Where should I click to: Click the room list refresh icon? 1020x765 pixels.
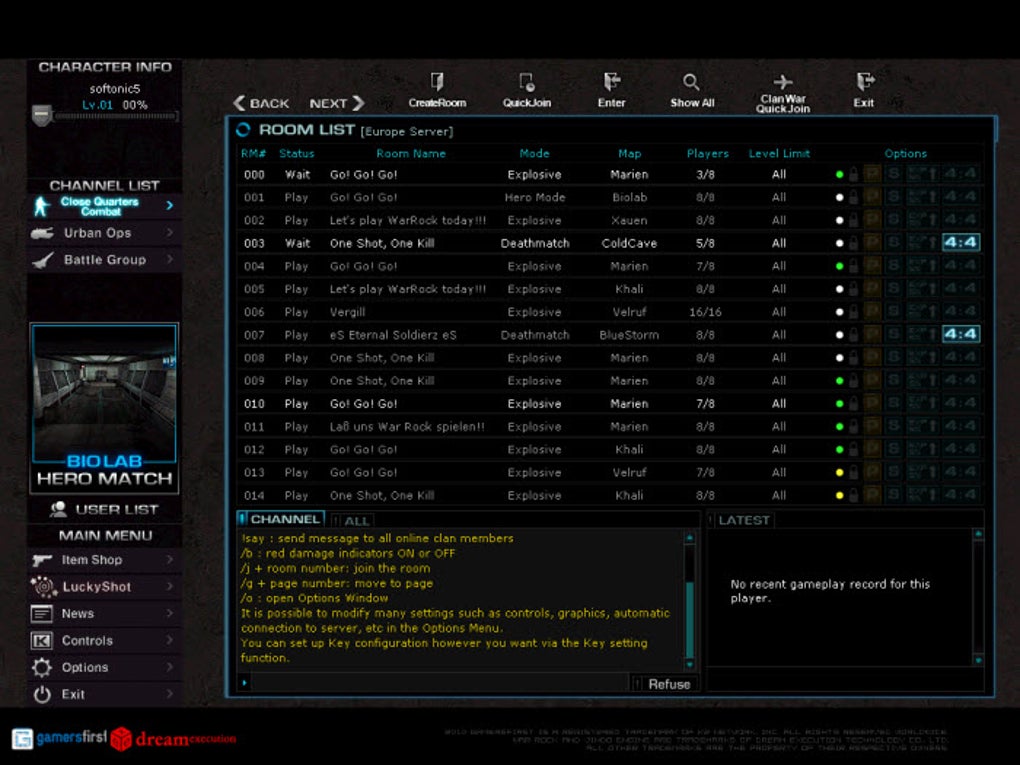pos(243,130)
